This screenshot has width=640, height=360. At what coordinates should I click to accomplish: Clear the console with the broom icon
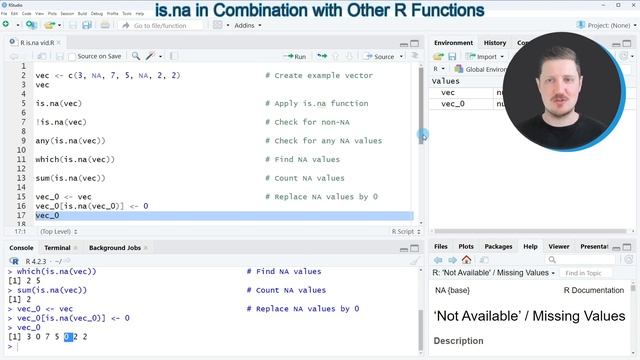pos(415,261)
